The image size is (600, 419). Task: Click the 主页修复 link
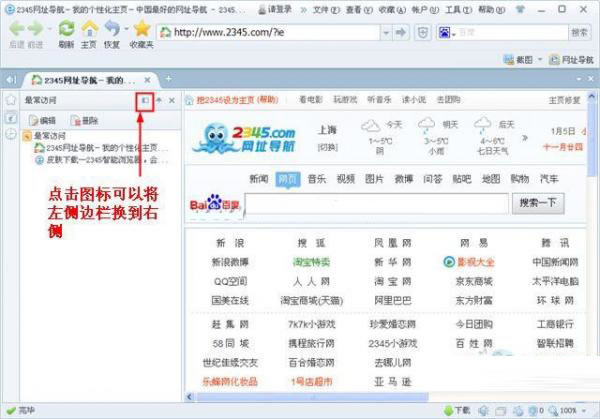(x=564, y=100)
